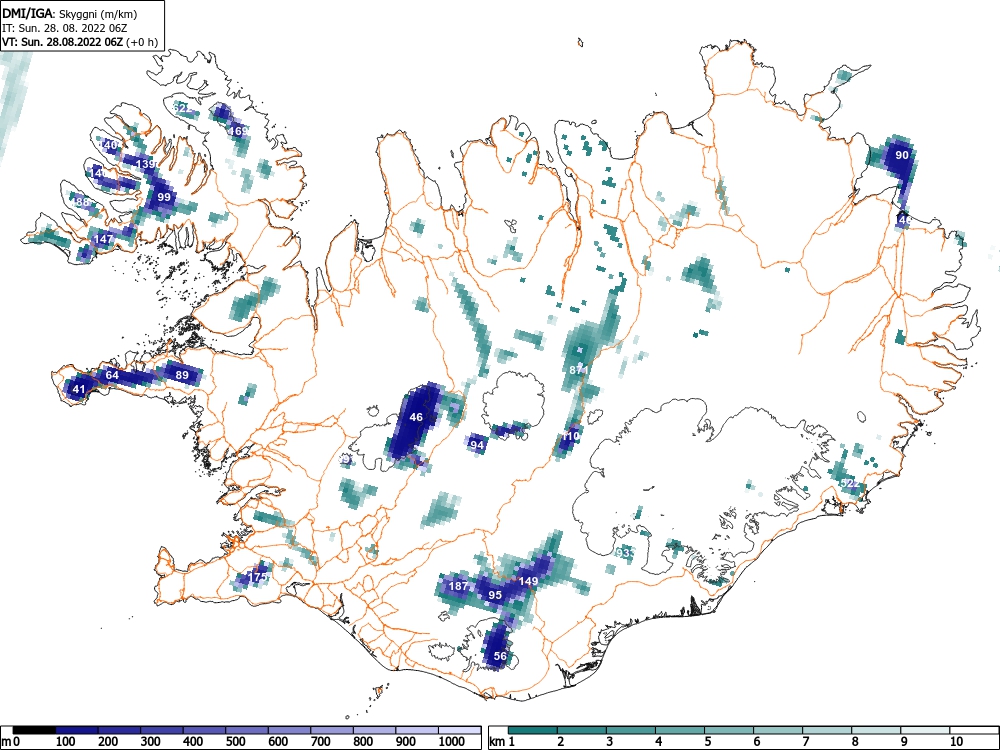The width and height of the screenshot is (1000, 750).
Task: Click the '500' label in the metre legend
Action: (236, 742)
